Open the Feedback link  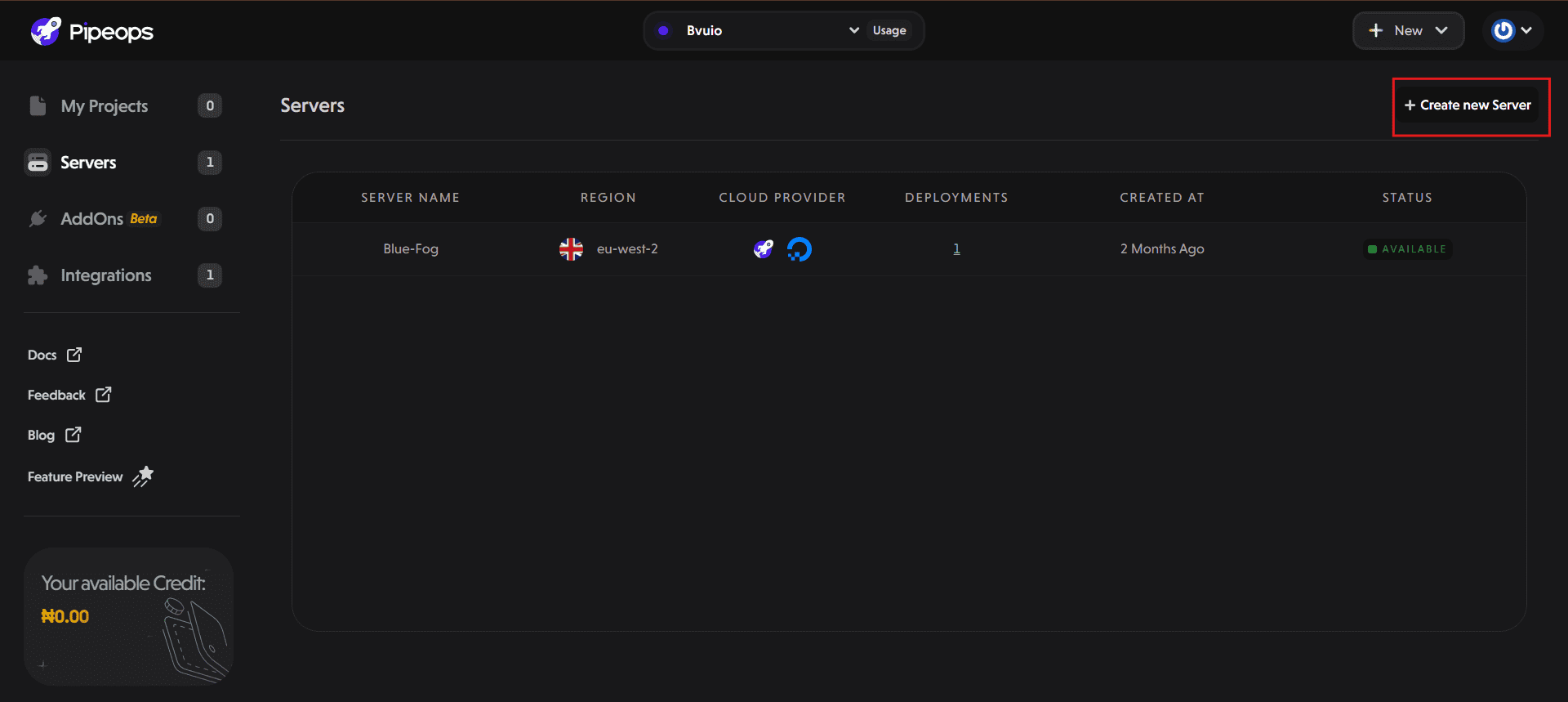[56, 395]
